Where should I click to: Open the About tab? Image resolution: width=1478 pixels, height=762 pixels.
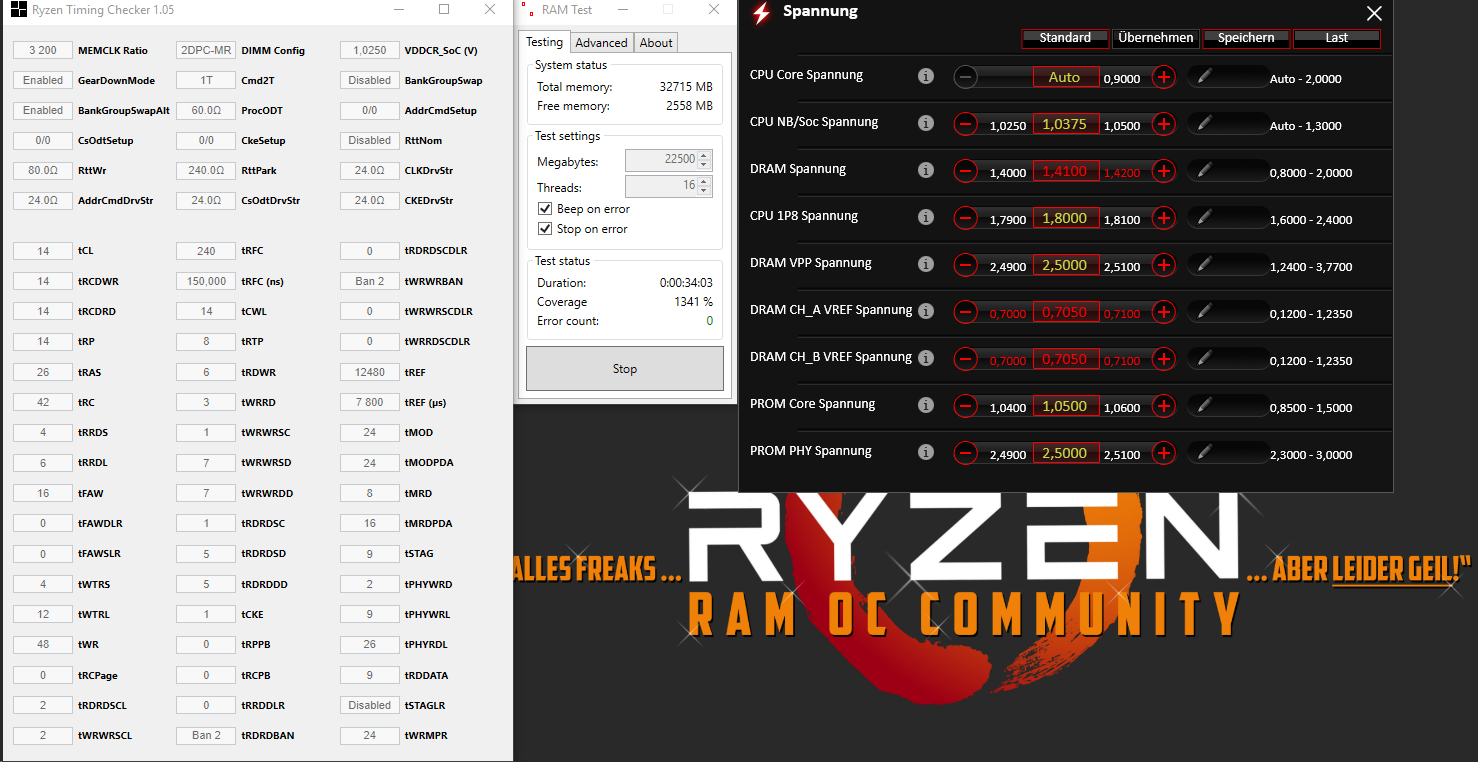[x=656, y=43]
